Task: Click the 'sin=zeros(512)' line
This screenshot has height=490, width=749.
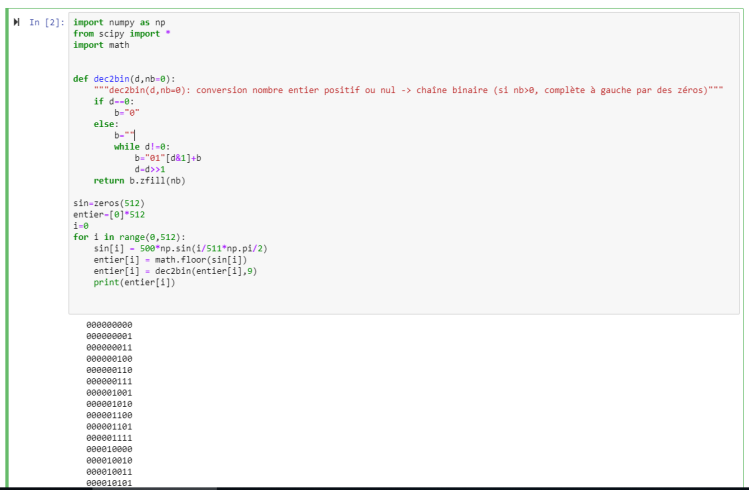Action: pos(109,203)
